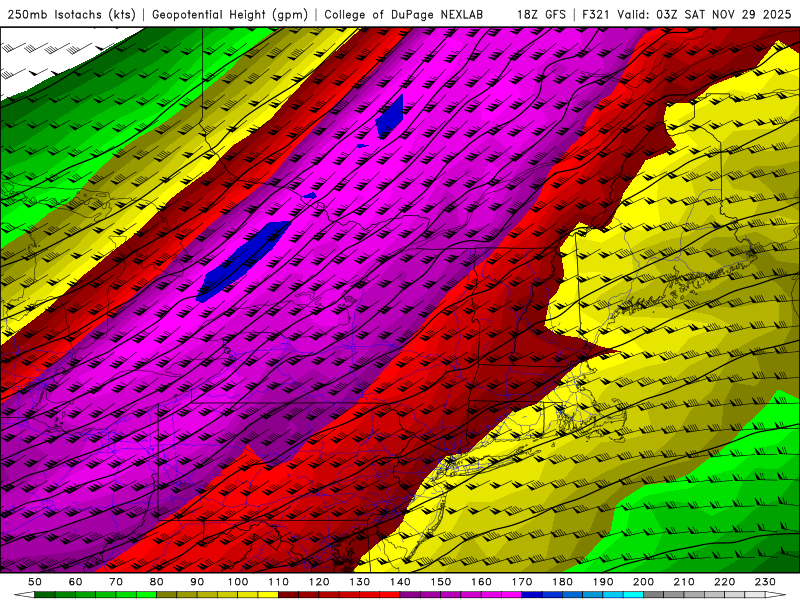This screenshot has width=800, height=600.
Task: Click the 120 label on the color scale
Action: pyautogui.click(x=319, y=582)
